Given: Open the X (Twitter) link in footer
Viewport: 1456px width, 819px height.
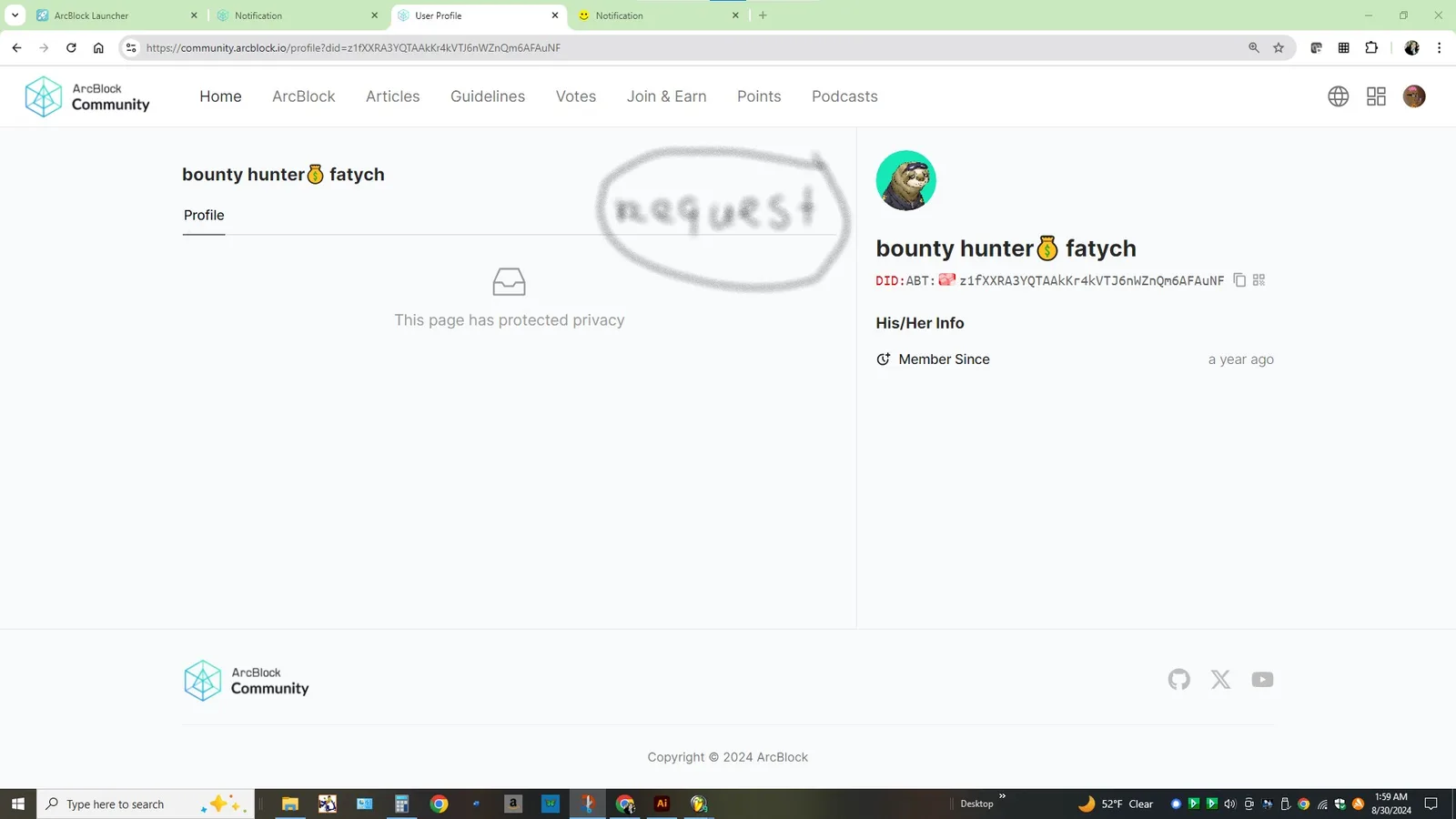Looking at the screenshot, I should click(x=1220, y=680).
